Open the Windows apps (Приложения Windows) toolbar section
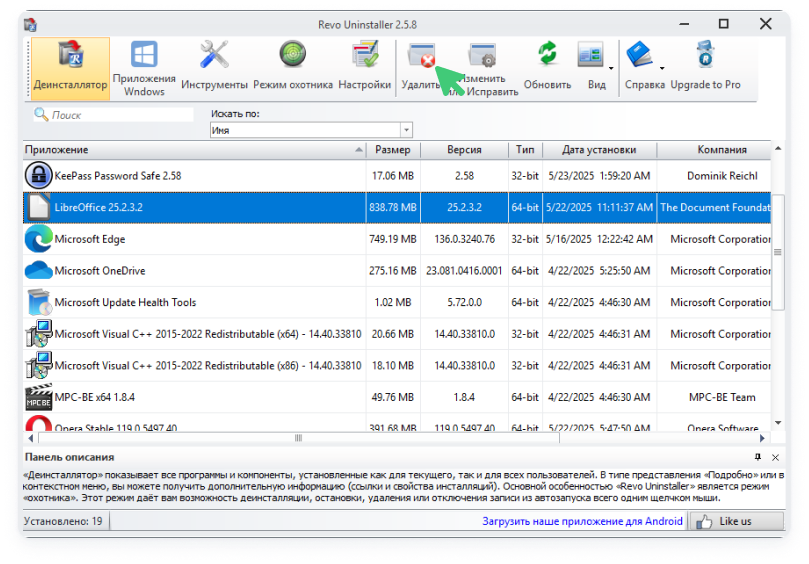Viewport: 809px width, 564px height. click(x=144, y=67)
